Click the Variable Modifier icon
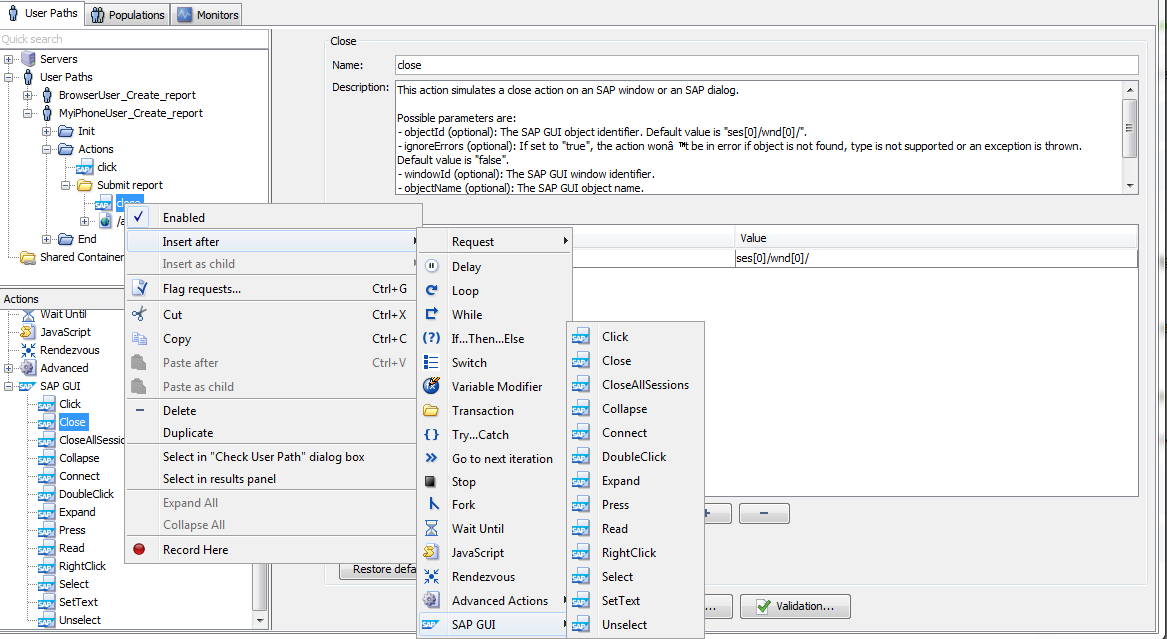The height and width of the screenshot is (639, 1167). pos(432,386)
